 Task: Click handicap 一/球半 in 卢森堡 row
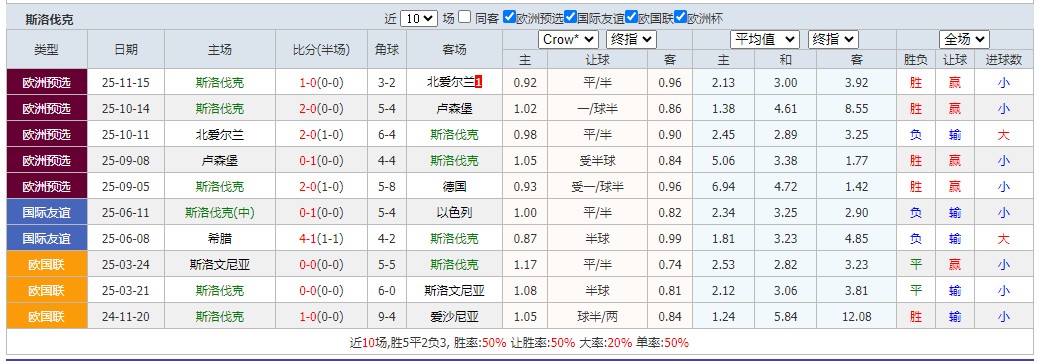point(598,109)
